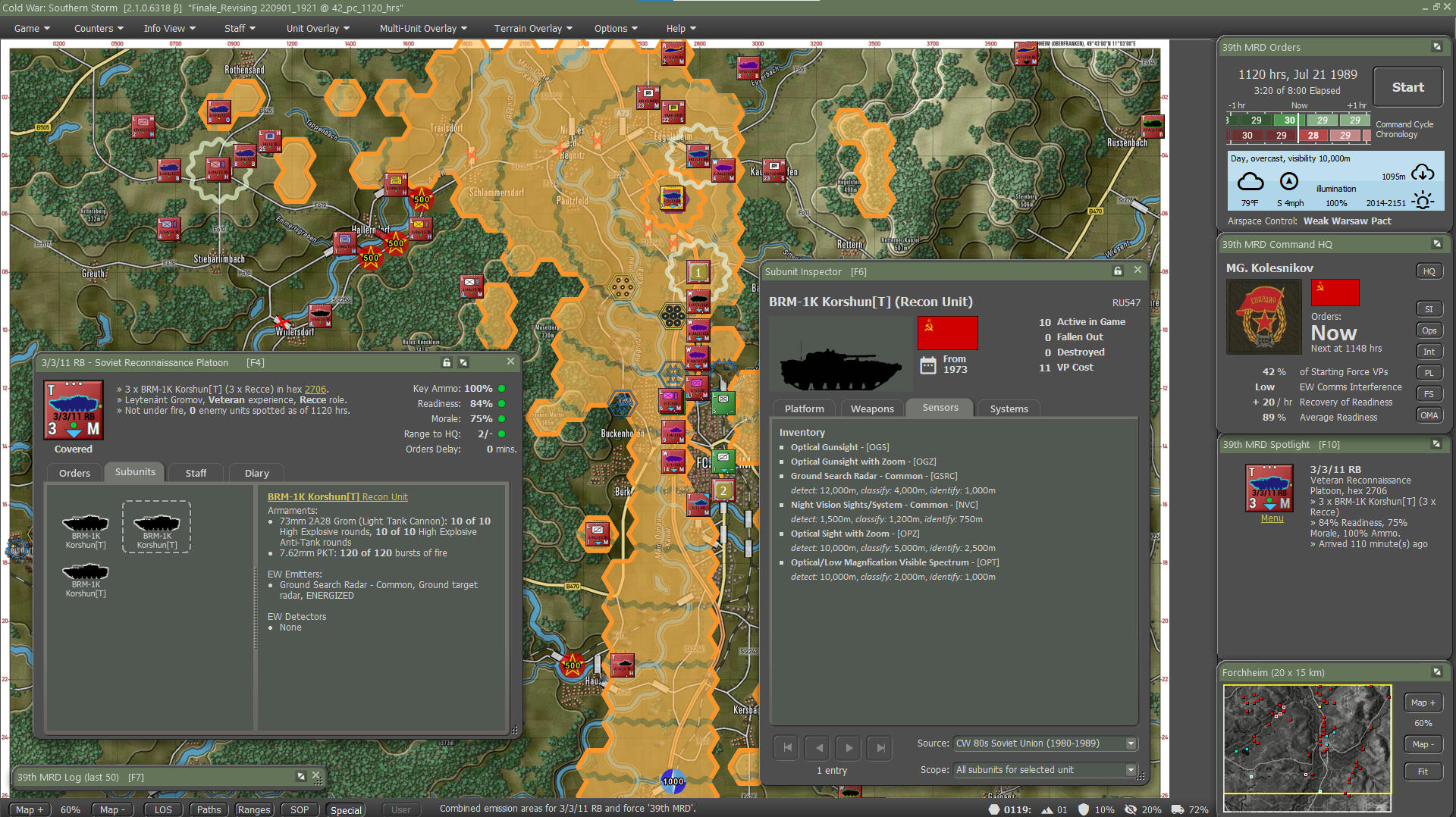Open the Ops icon for MG. Kolesnikov
This screenshot has height=817, width=1456.
1429,330
